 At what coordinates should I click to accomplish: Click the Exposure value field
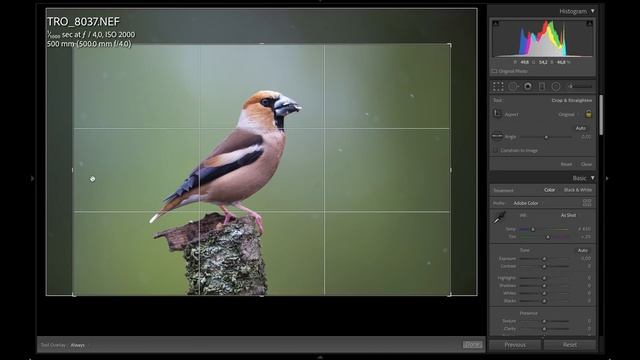click(x=586, y=258)
